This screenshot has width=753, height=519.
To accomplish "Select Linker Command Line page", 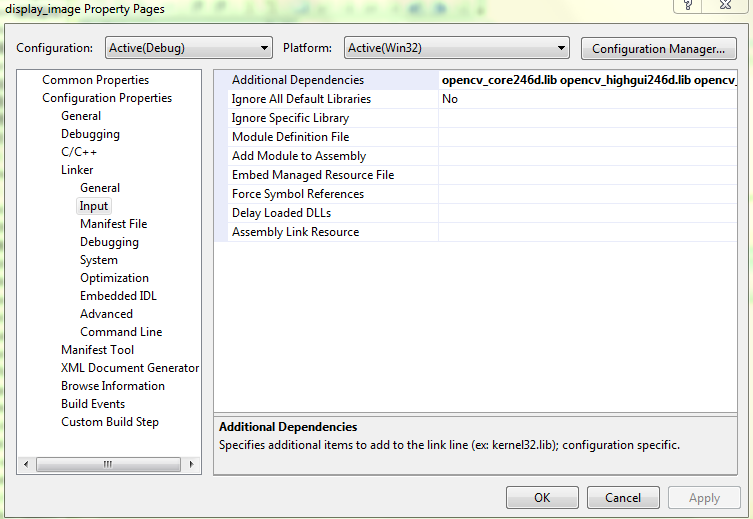I will [121, 332].
